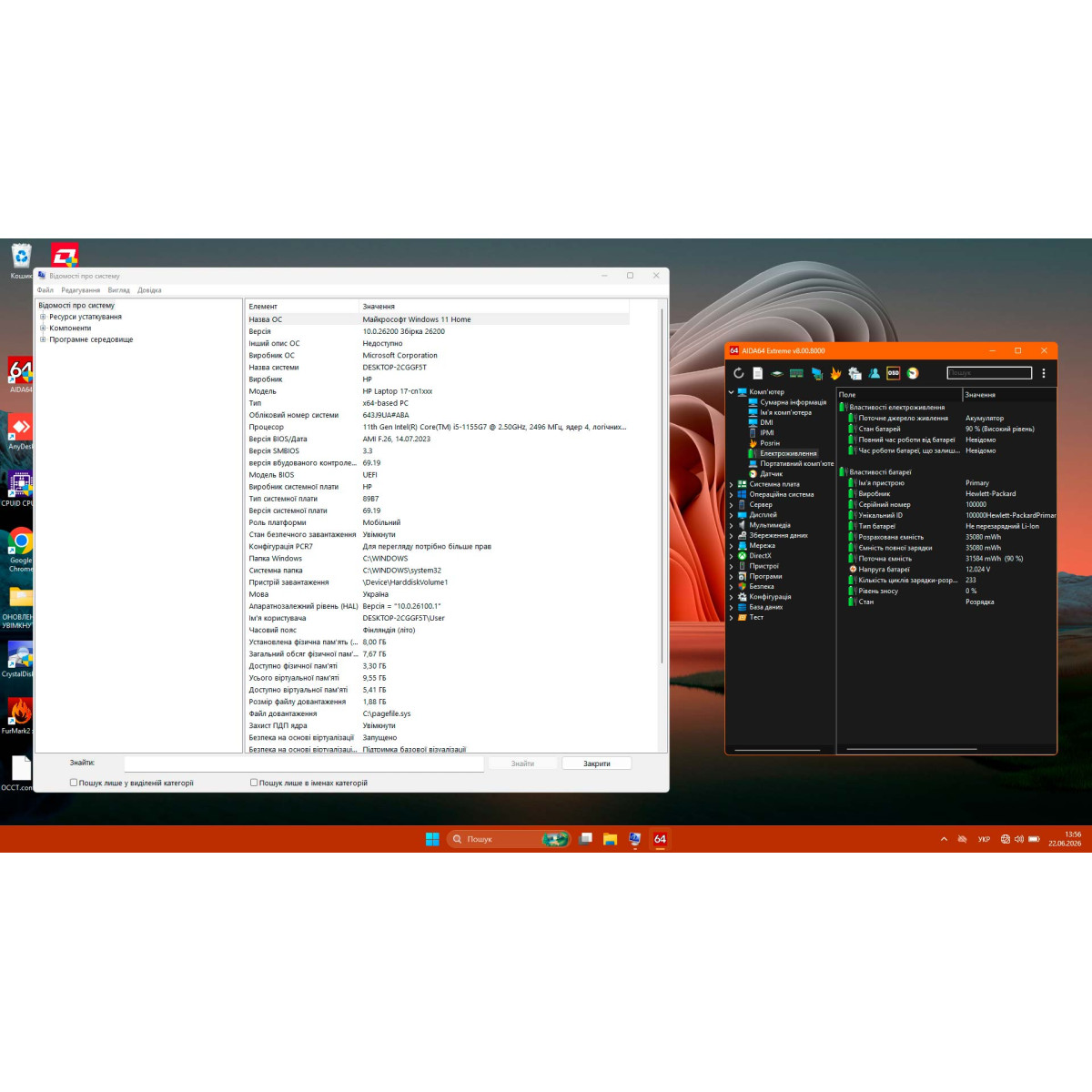The width and height of the screenshot is (1092, 1092).
Task: Click the 'Знайти' search button
Action: pos(522,763)
